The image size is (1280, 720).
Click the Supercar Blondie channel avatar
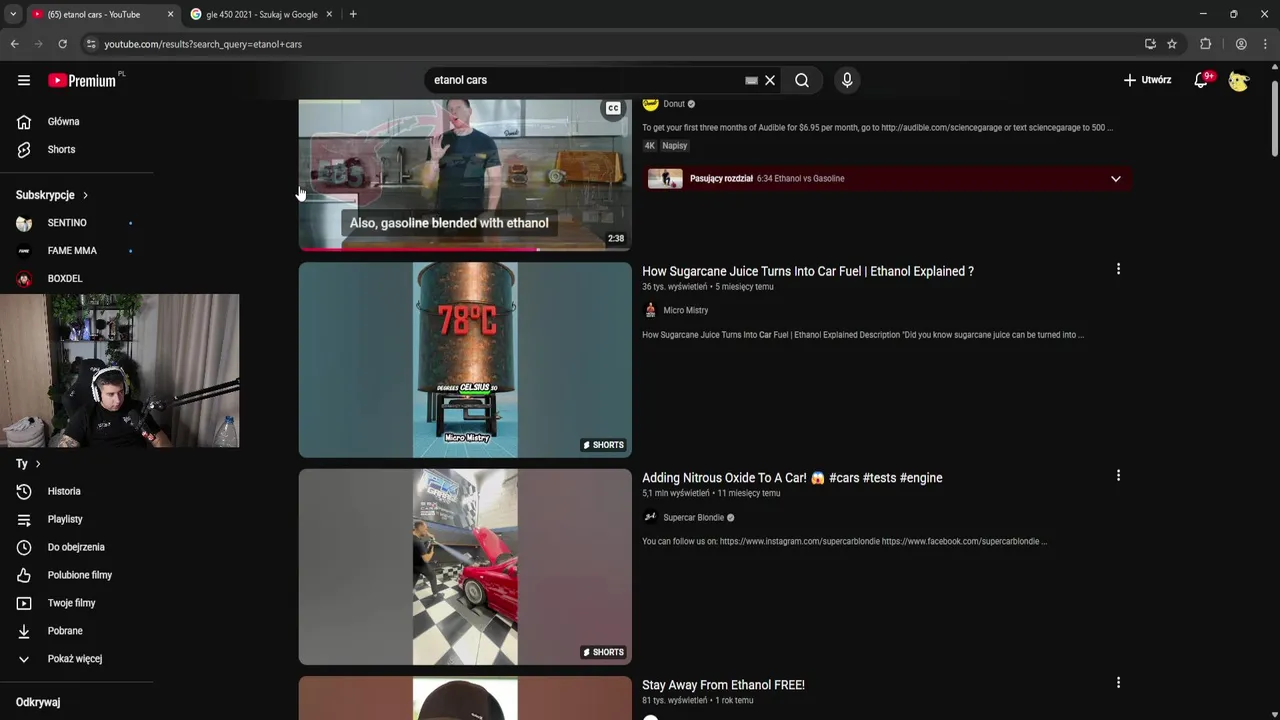[650, 518]
